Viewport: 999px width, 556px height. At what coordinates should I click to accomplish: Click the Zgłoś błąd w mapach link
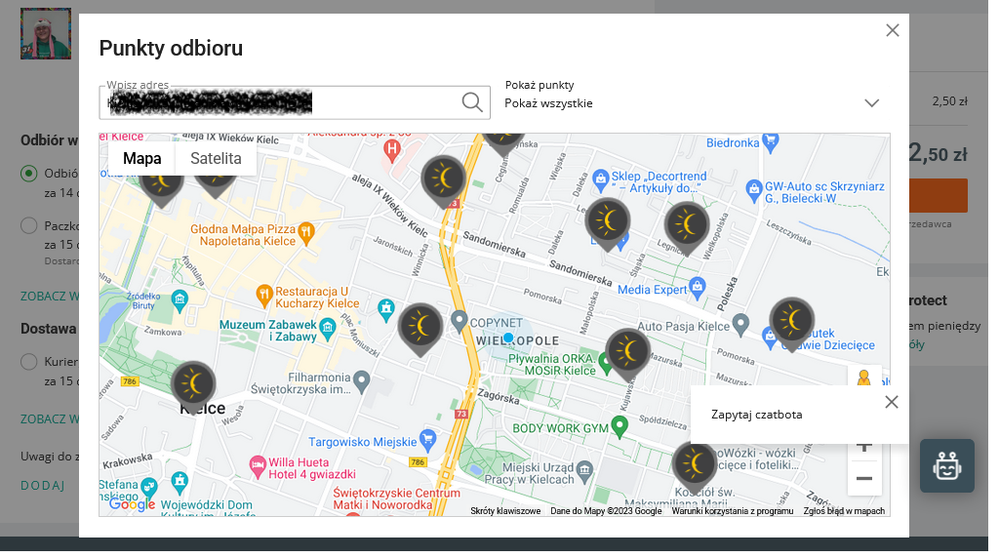(x=843, y=511)
